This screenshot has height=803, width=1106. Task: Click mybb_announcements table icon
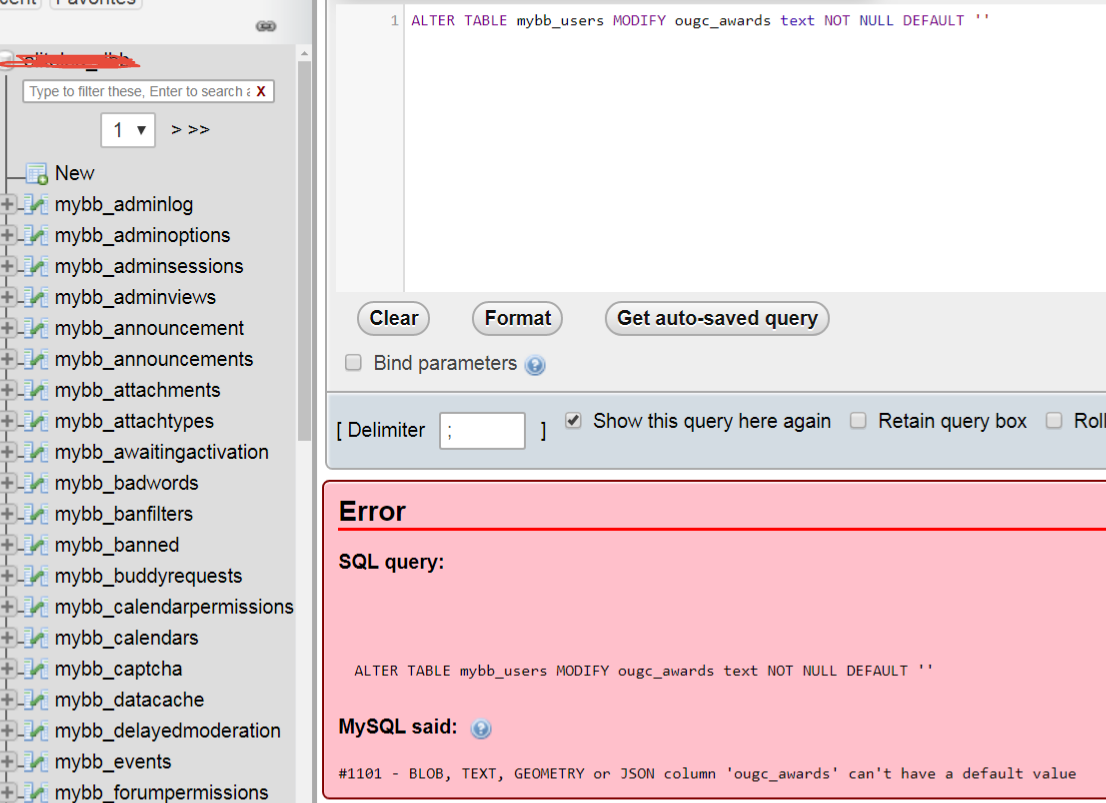pyautogui.click(x=37, y=360)
